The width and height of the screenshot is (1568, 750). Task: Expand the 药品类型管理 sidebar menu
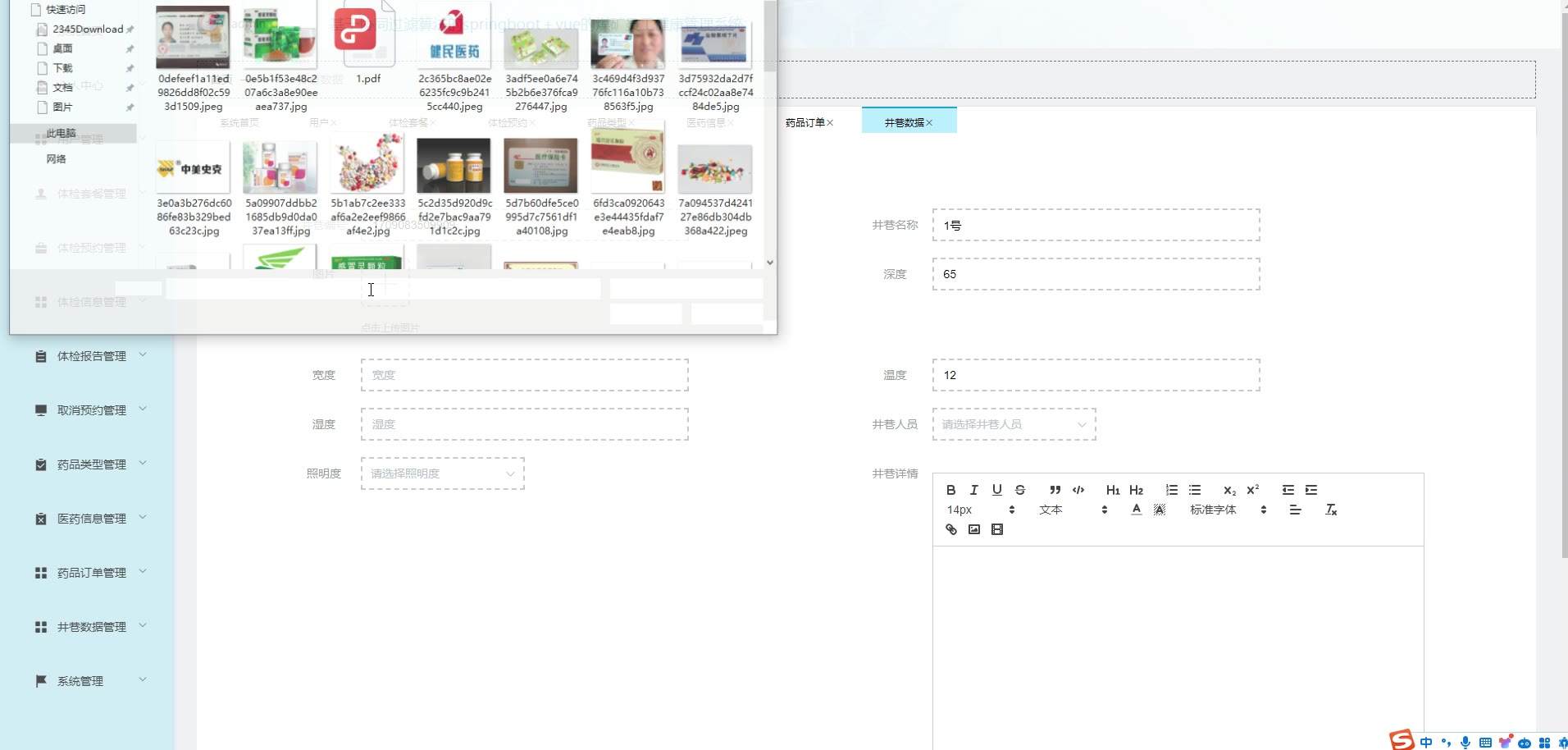(91, 464)
